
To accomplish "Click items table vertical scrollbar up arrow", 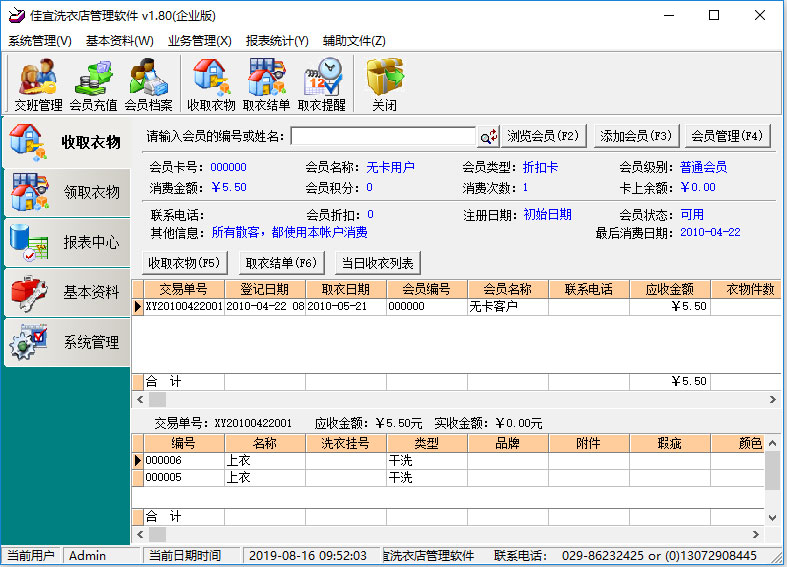I will pos(772,443).
